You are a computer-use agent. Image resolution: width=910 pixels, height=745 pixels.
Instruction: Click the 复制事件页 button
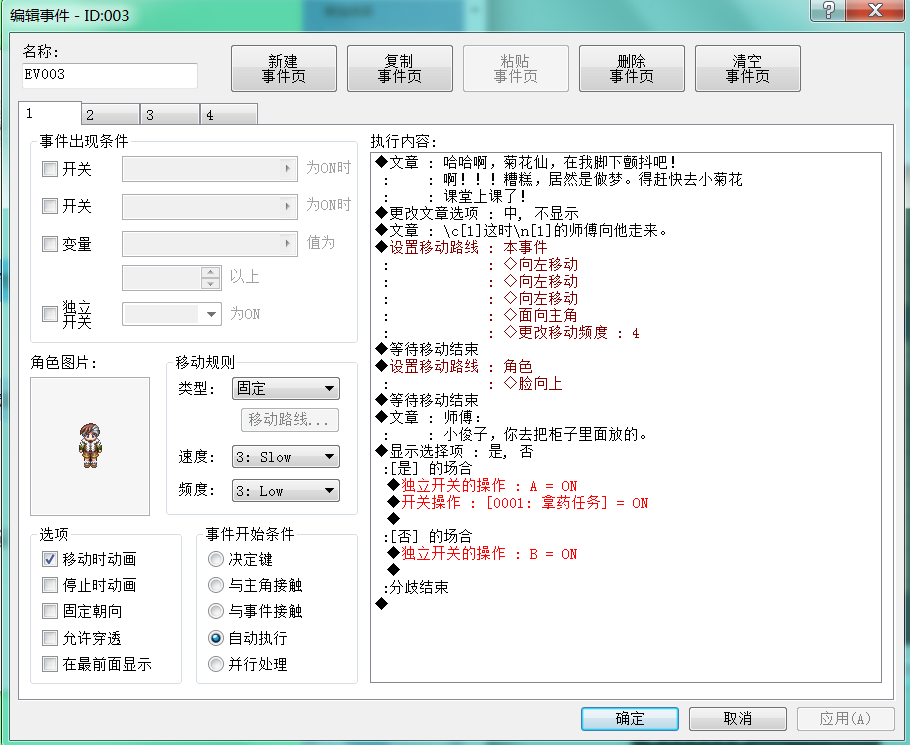coord(400,68)
